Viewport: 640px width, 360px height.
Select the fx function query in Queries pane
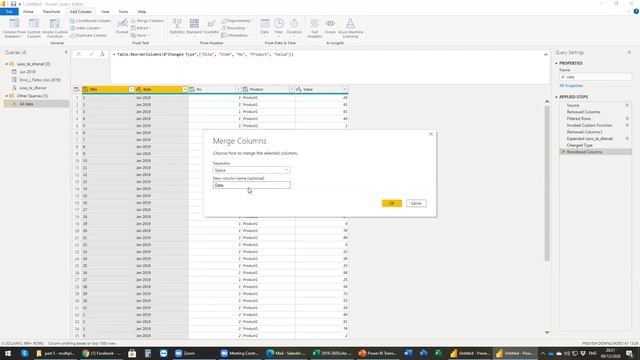coord(33,88)
